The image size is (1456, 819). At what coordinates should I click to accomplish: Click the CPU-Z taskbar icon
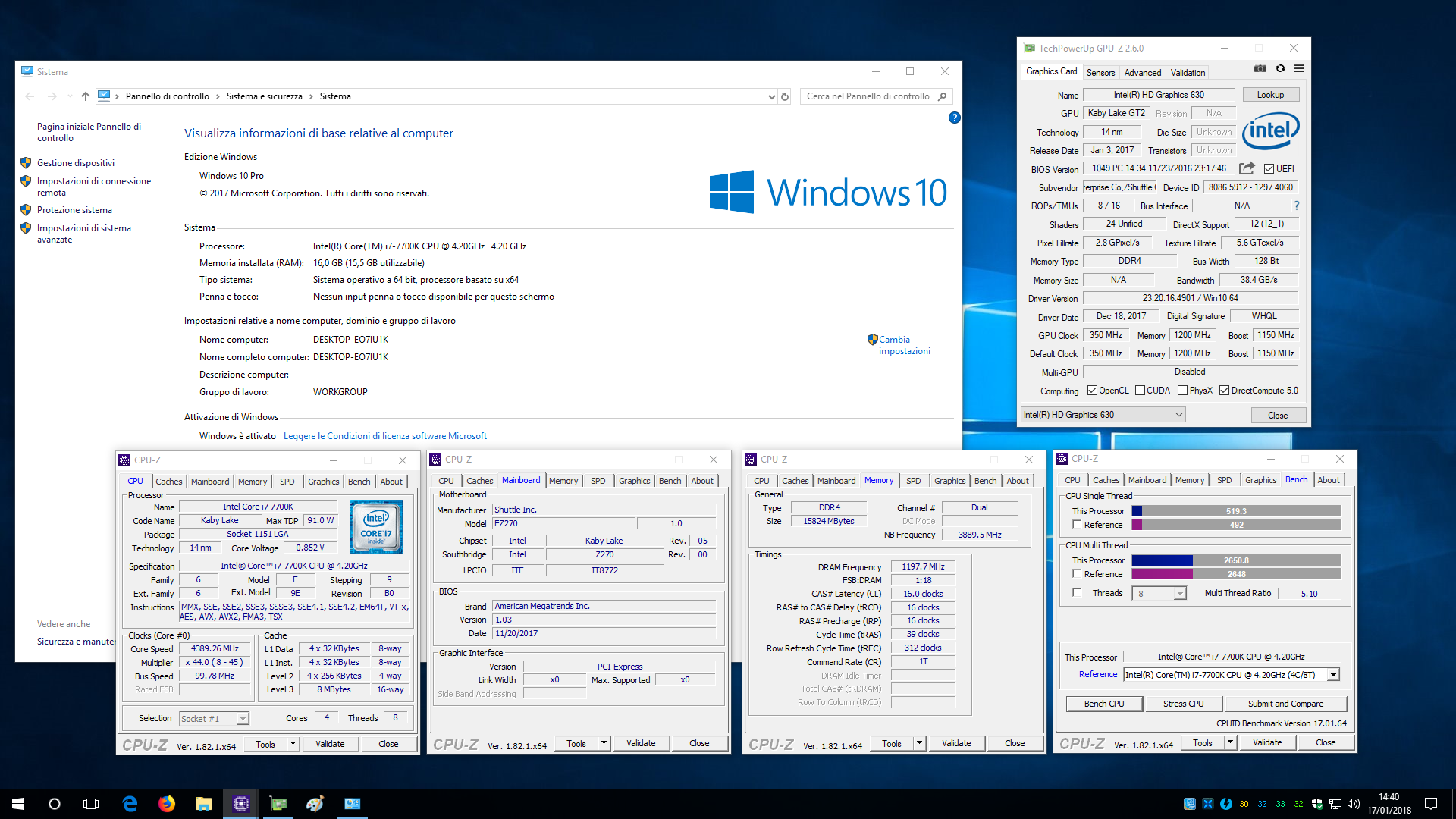coord(241,804)
